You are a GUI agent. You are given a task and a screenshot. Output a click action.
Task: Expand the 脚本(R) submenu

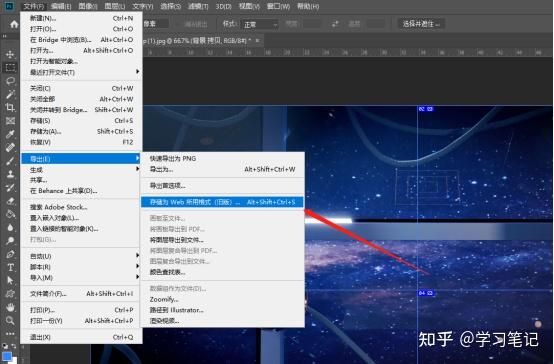pyautogui.click(x=82, y=266)
